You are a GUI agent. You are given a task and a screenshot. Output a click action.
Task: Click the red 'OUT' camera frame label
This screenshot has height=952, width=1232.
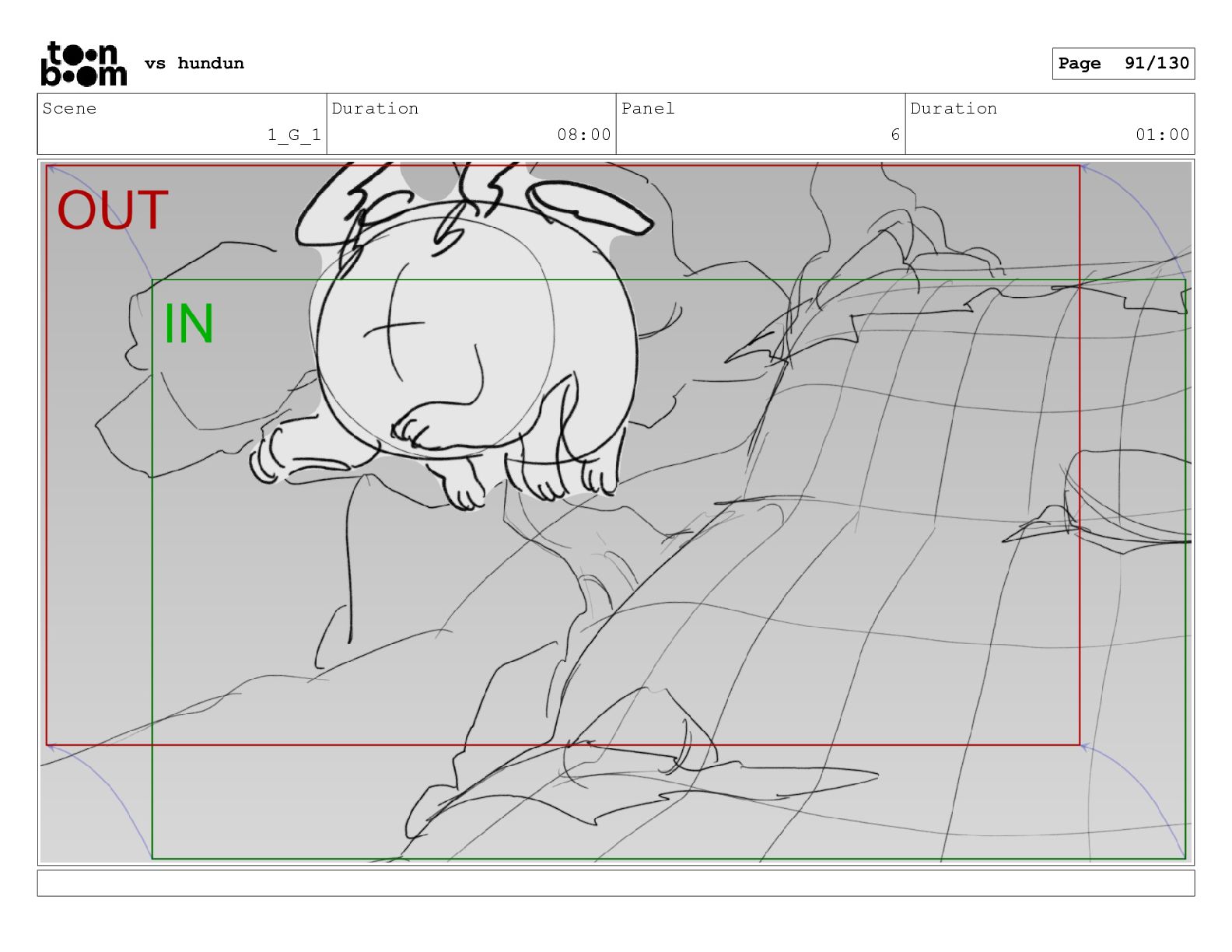click(113, 210)
